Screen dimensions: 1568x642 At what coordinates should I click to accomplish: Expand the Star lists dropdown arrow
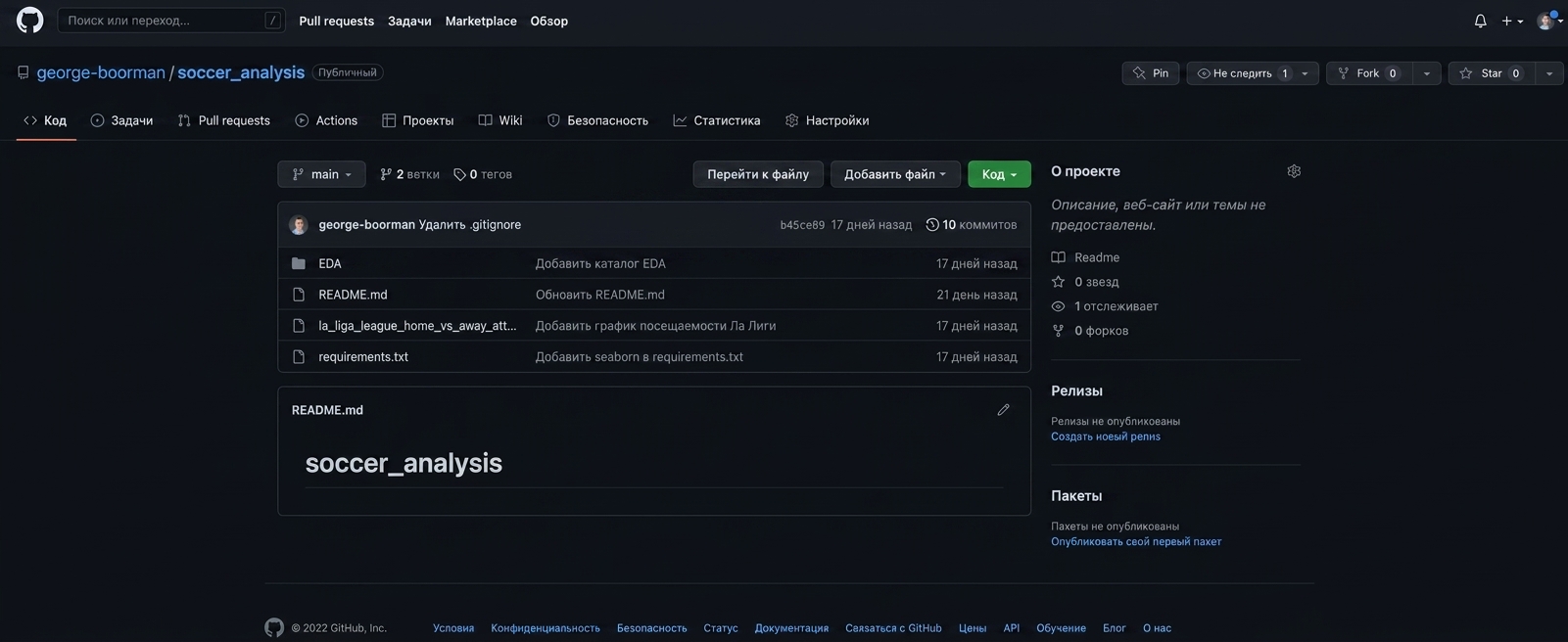click(x=1549, y=73)
